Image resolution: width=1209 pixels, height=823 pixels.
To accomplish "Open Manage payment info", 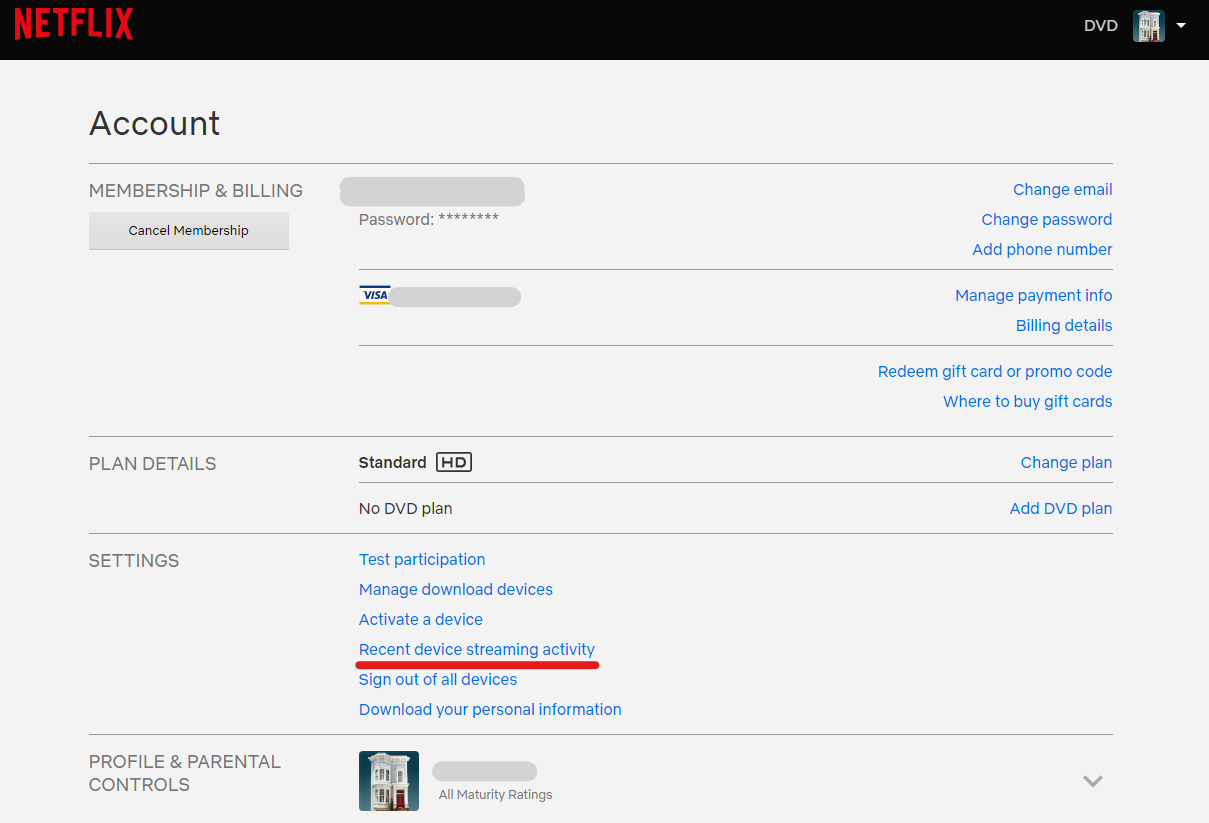I will tap(1033, 295).
